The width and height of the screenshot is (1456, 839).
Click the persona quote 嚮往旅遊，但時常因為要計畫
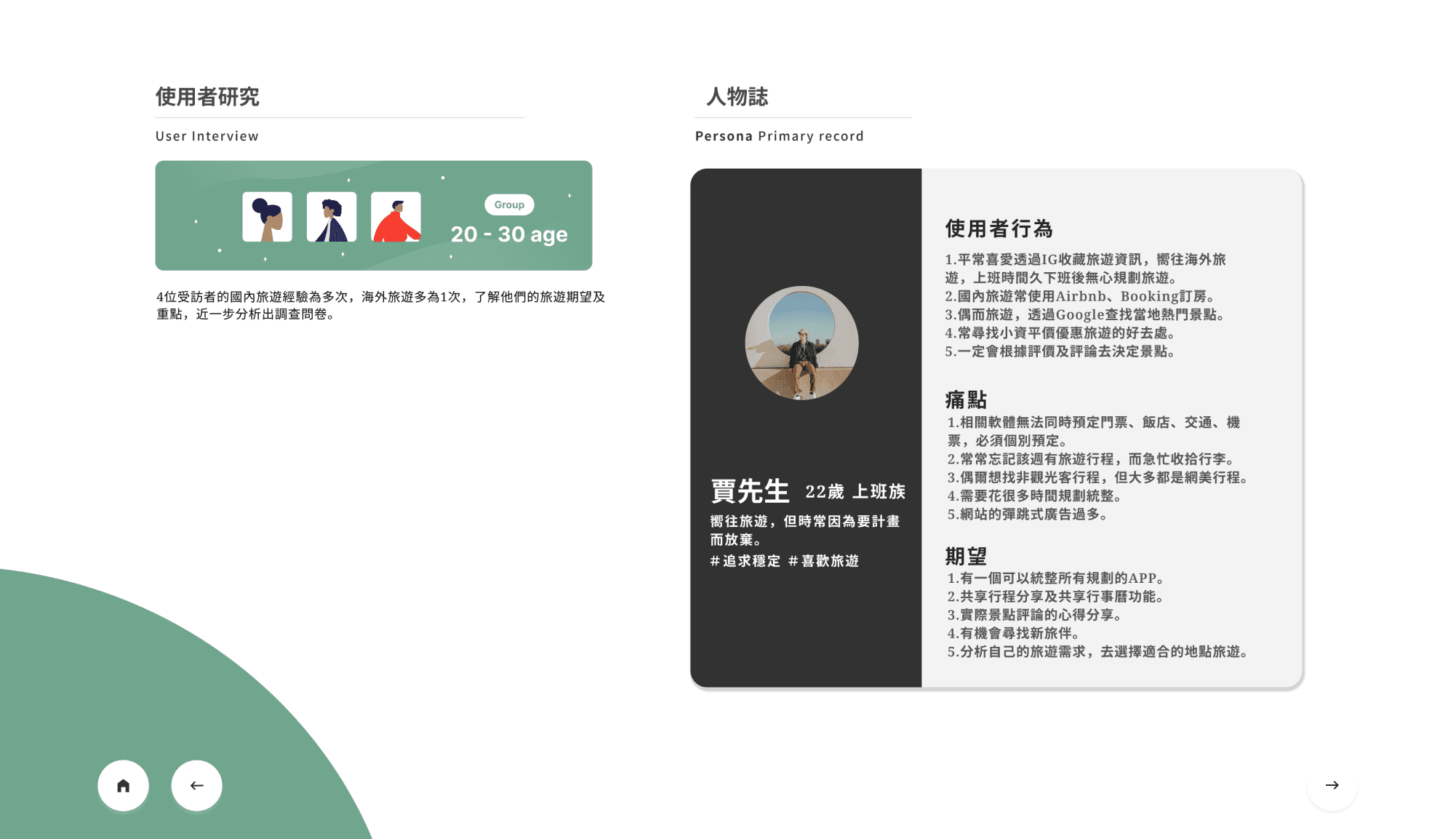(805, 530)
